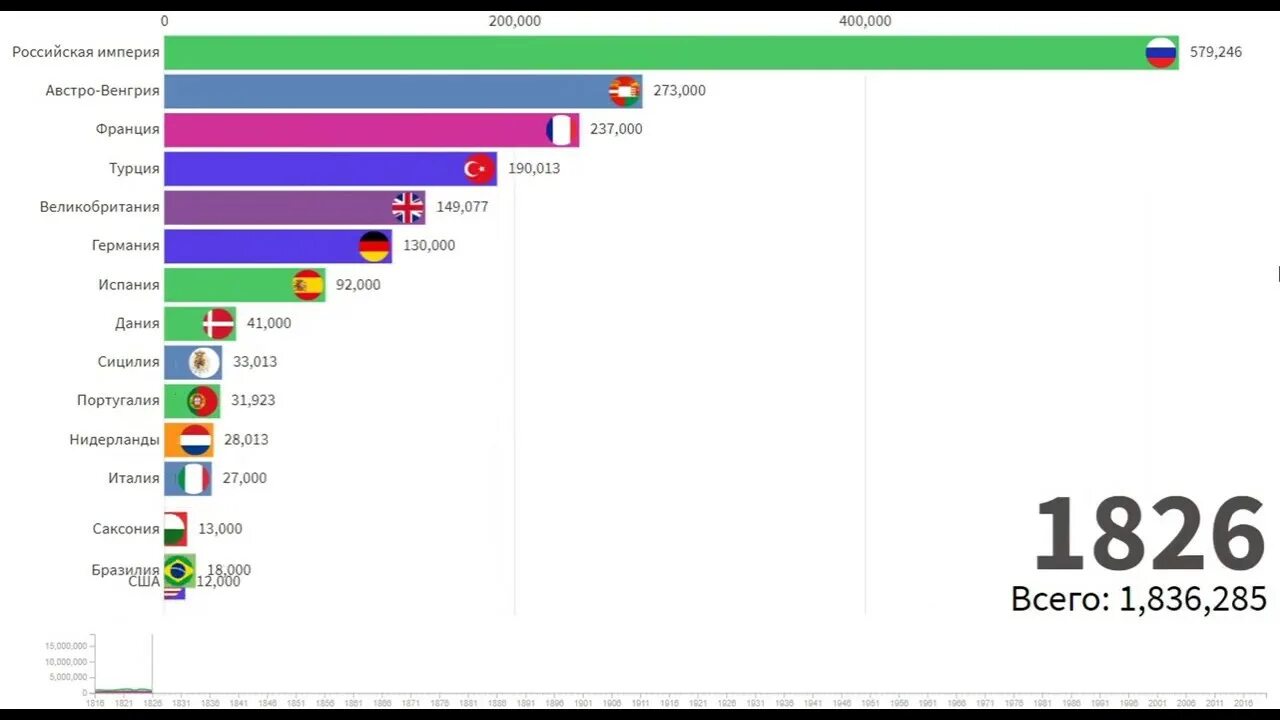Select the Австро-Венгрия label
This screenshot has height=720, width=1280.
(x=103, y=90)
